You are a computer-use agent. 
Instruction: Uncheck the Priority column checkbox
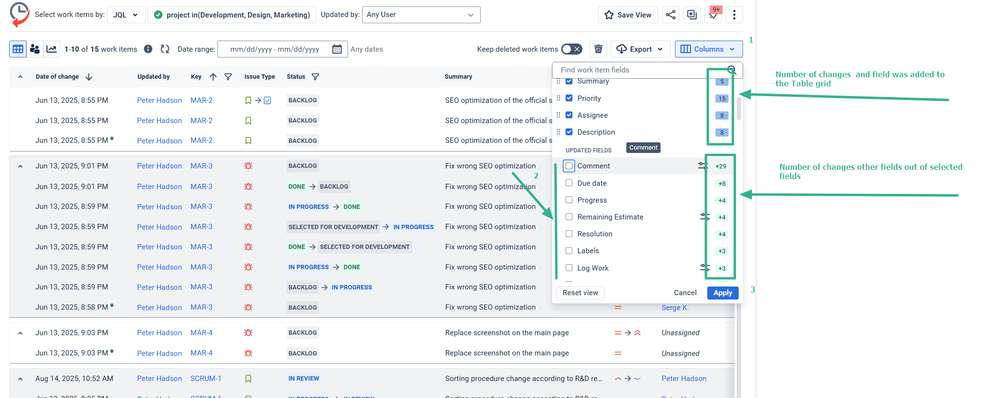(570, 99)
